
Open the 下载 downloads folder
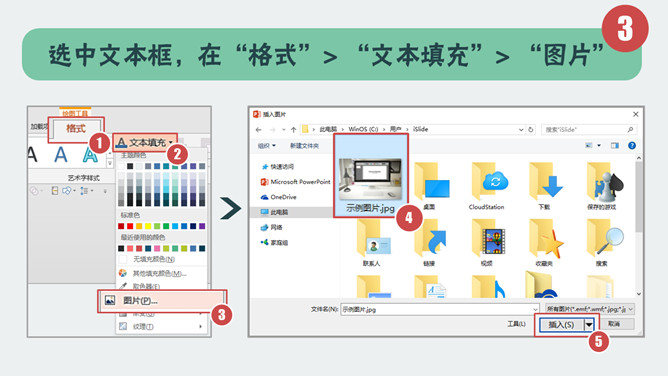pyautogui.click(x=544, y=187)
